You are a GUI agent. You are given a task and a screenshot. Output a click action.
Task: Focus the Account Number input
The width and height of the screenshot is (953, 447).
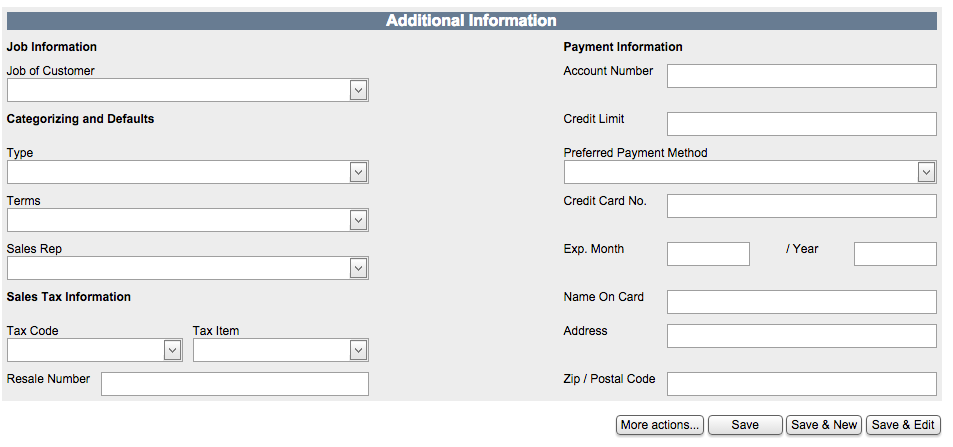tap(801, 76)
